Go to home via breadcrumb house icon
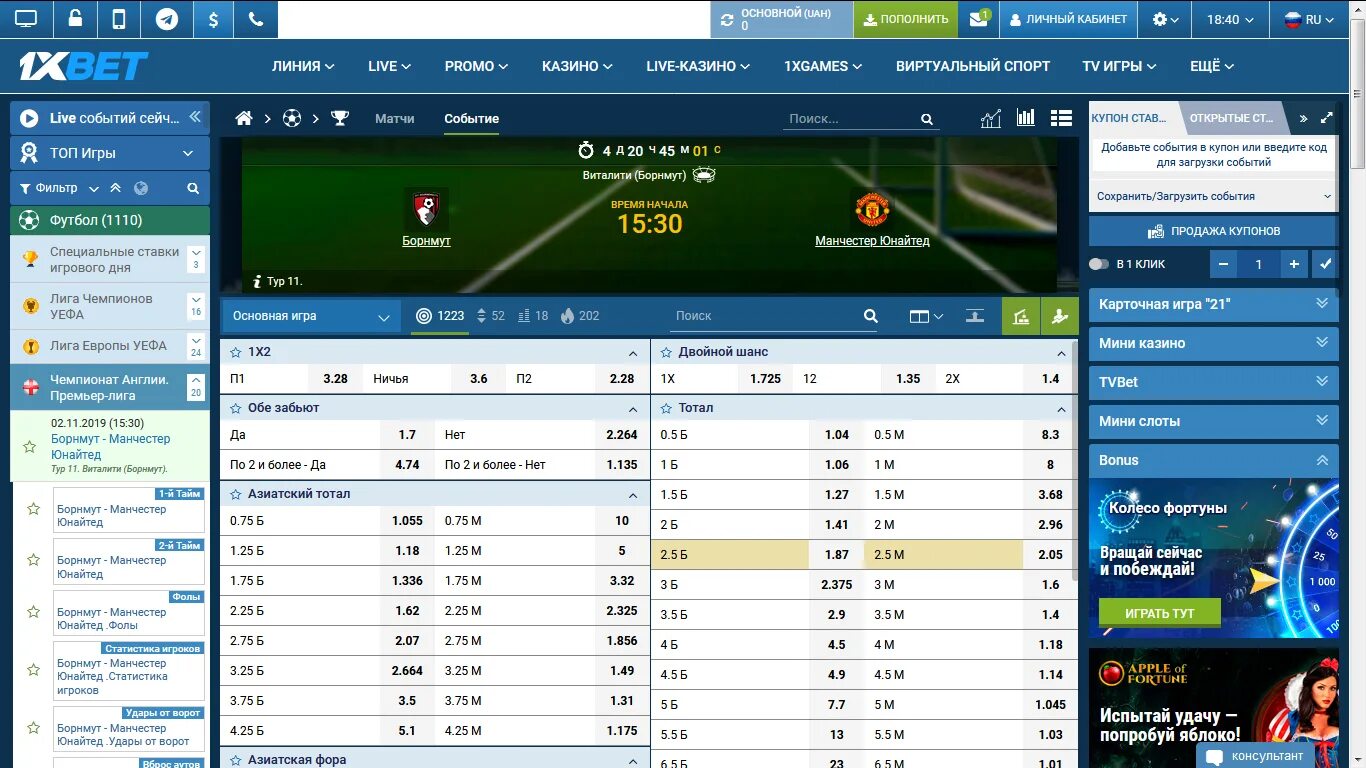The image size is (1366, 768). click(244, 118)
